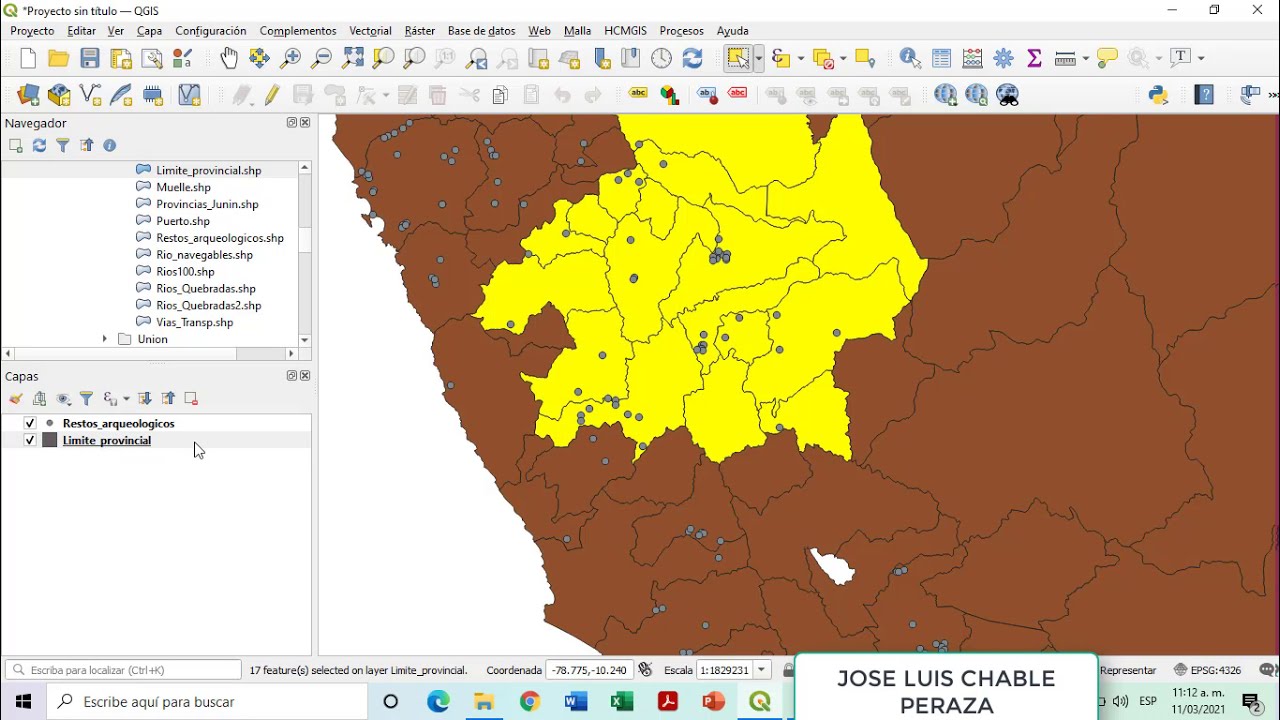The image size is (1280, 720).
Task: Activate the Select Features by rectangle tool
Action: tap(737, 59)
